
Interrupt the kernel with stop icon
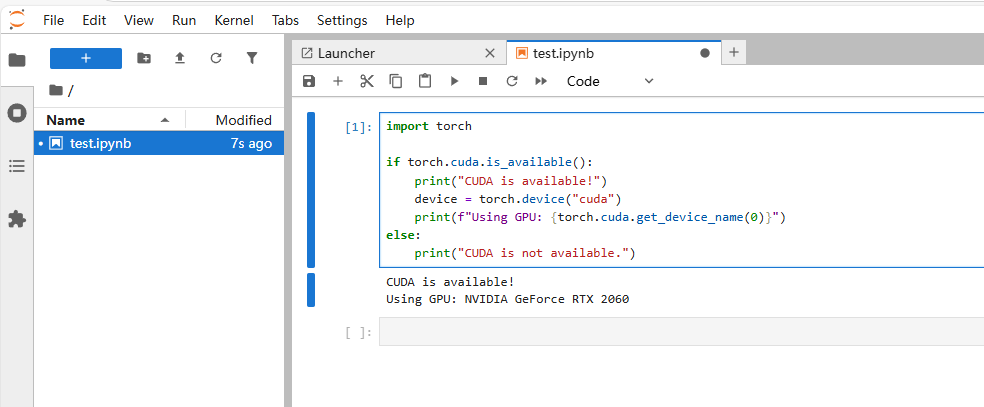click(x=483, y=81)
